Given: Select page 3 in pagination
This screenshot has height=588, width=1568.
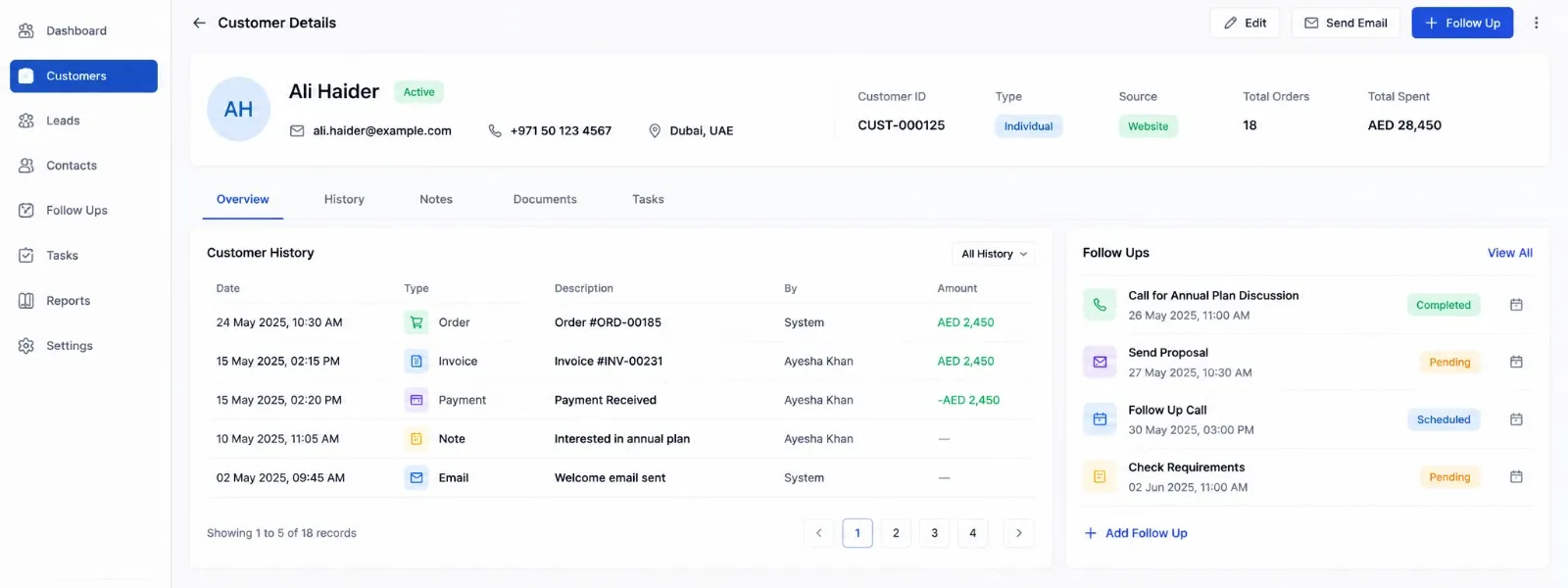Looking at the screenshot, I should click(935, 533).
